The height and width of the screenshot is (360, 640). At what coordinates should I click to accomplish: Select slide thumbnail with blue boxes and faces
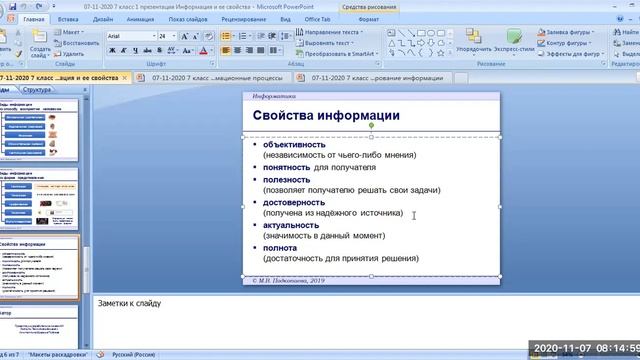39,129
